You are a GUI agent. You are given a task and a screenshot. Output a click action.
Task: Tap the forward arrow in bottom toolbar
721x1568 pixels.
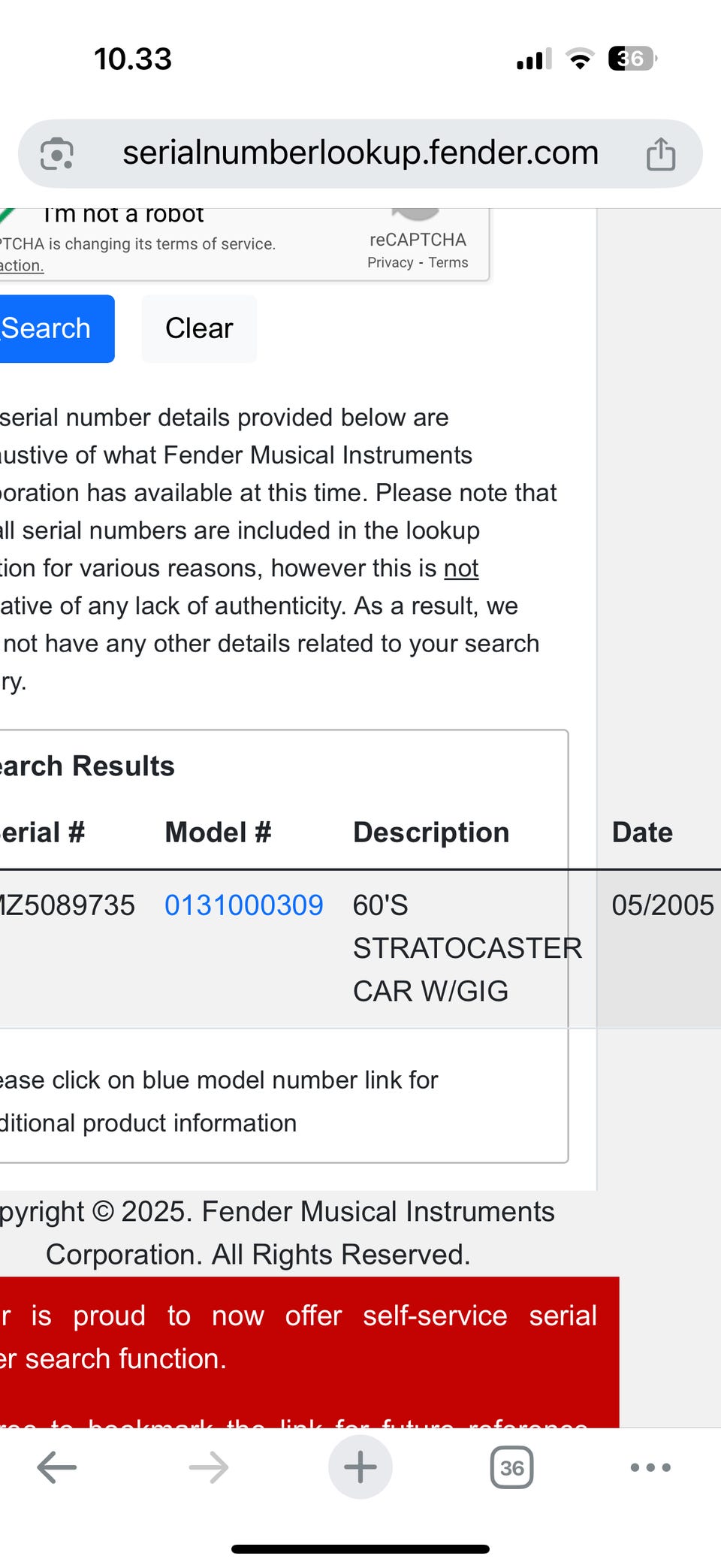(x=209, y=1467)
